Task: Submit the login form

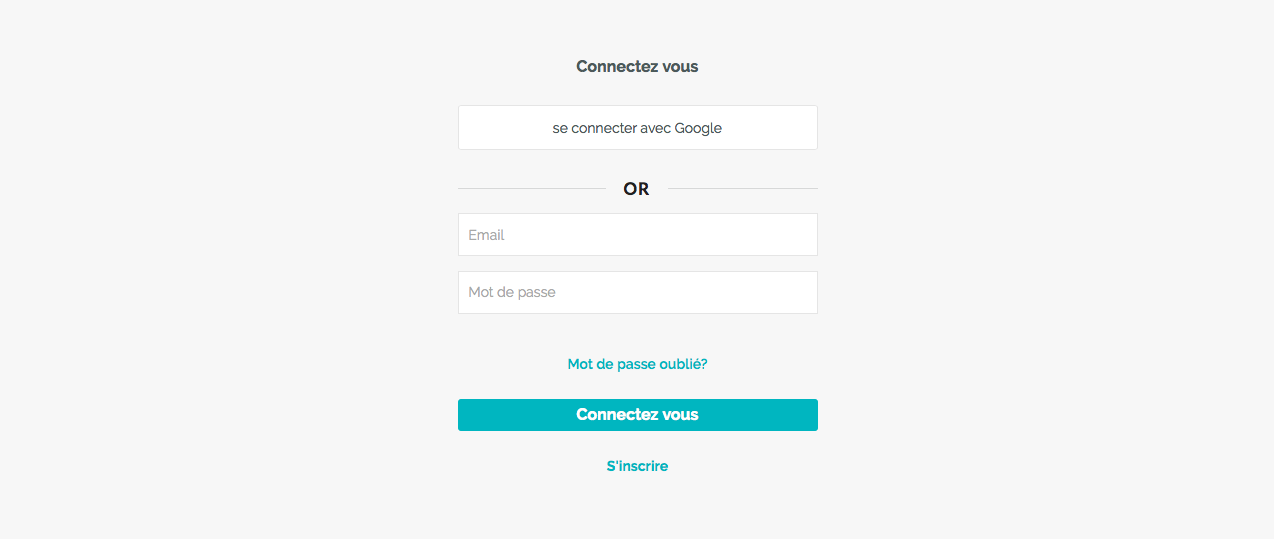Action: [x=637, y=415]
